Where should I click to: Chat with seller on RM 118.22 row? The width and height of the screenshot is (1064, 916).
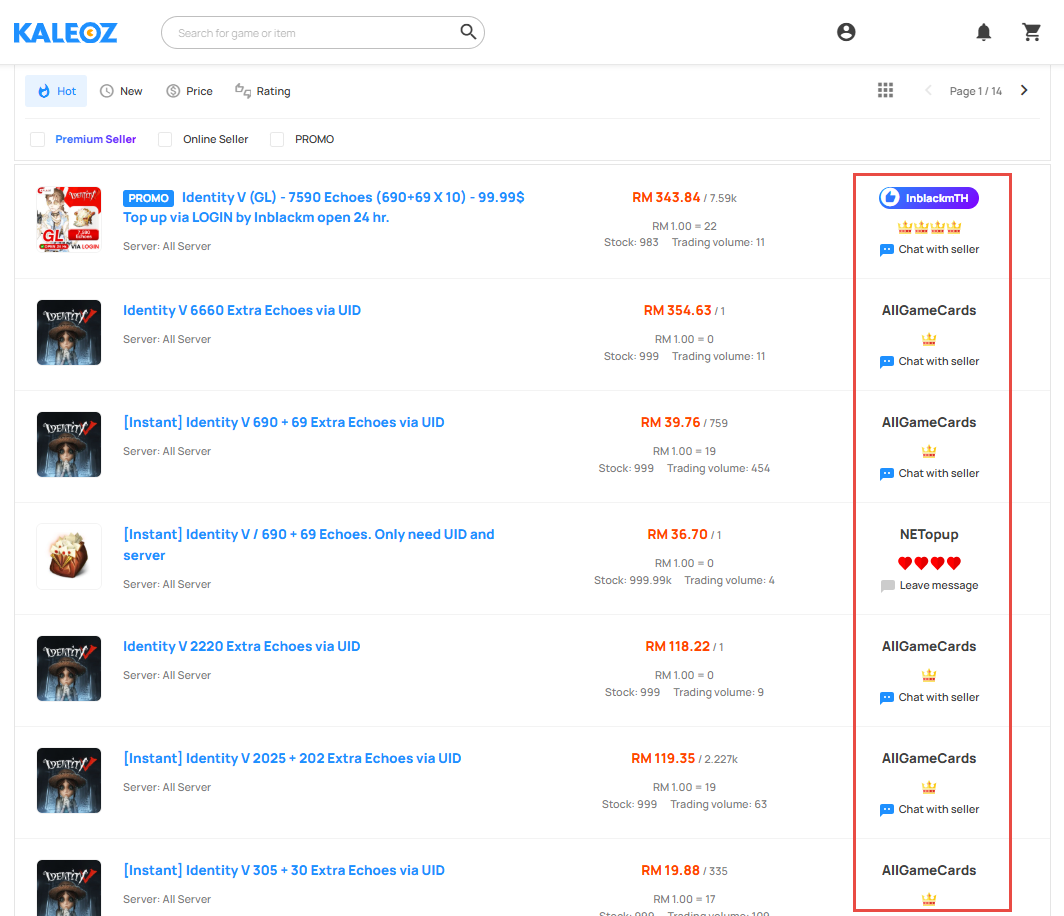(929, 698)
